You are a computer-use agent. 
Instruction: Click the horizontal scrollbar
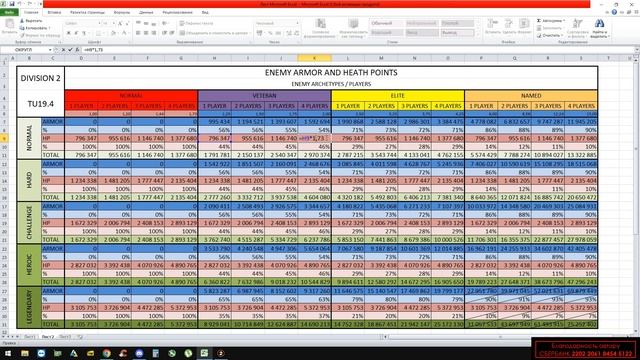[x=500, y=337]
